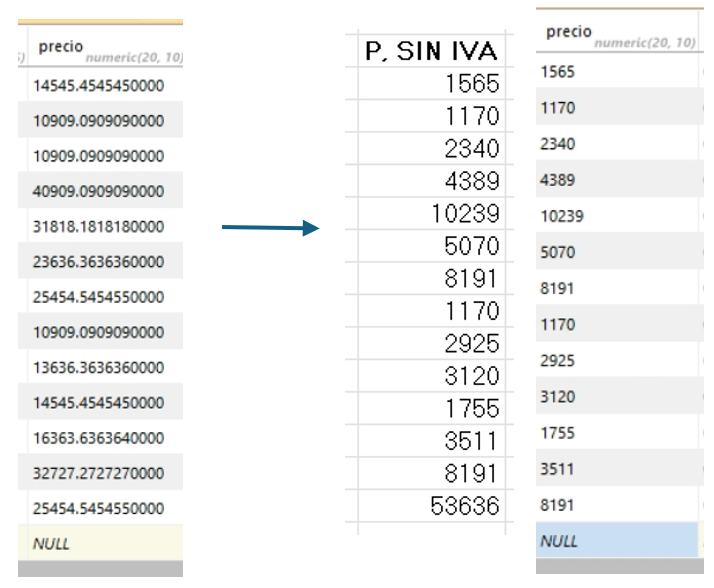Click the left table's horizontal scrollbar

coord(100,569)
